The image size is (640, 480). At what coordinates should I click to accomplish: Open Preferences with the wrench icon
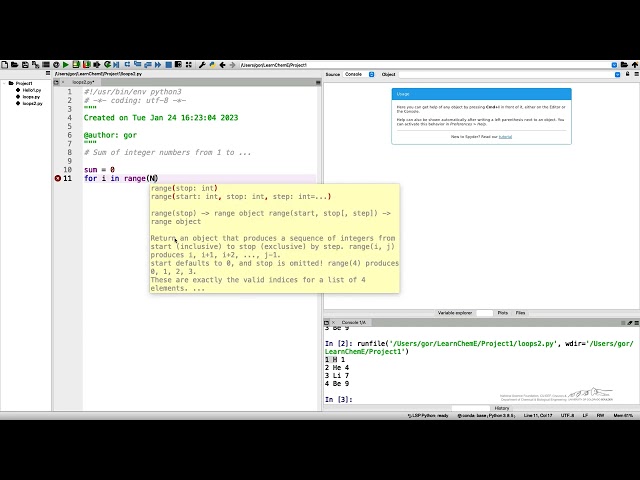point(202,64)
